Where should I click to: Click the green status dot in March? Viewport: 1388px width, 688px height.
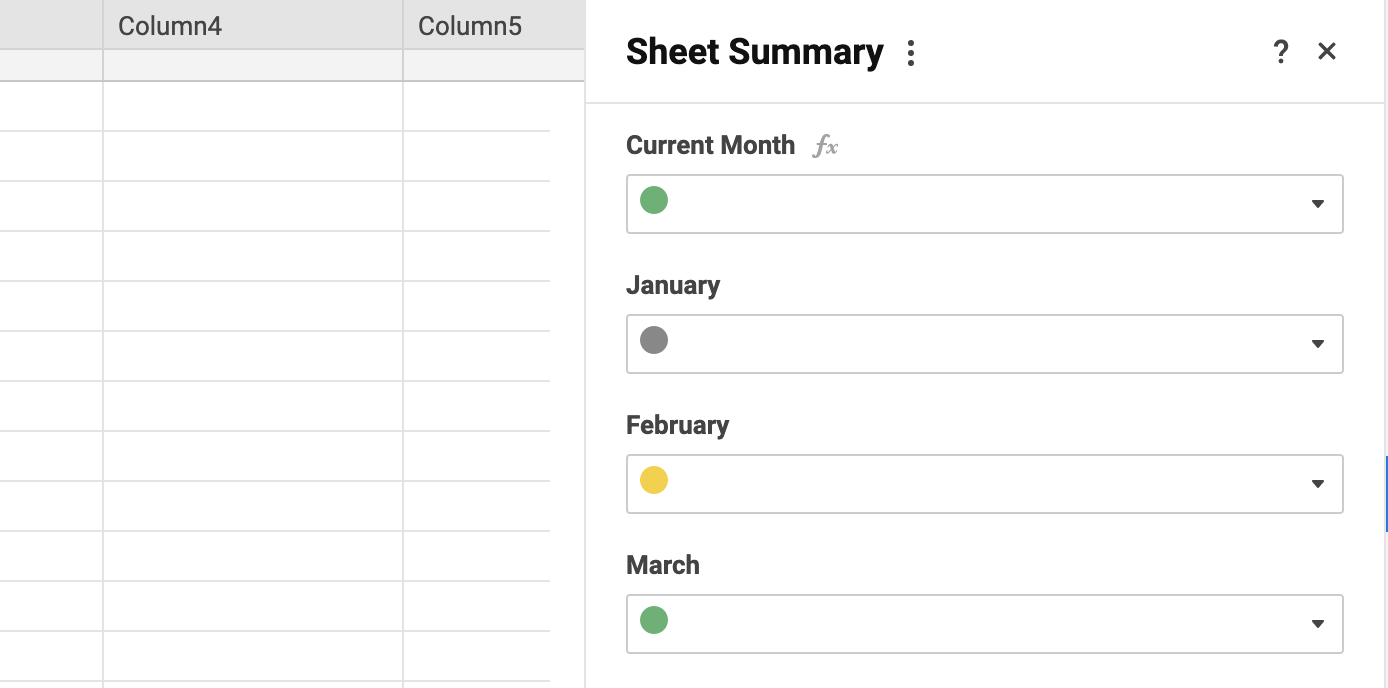pyautogui.click(x=654, y=620)
